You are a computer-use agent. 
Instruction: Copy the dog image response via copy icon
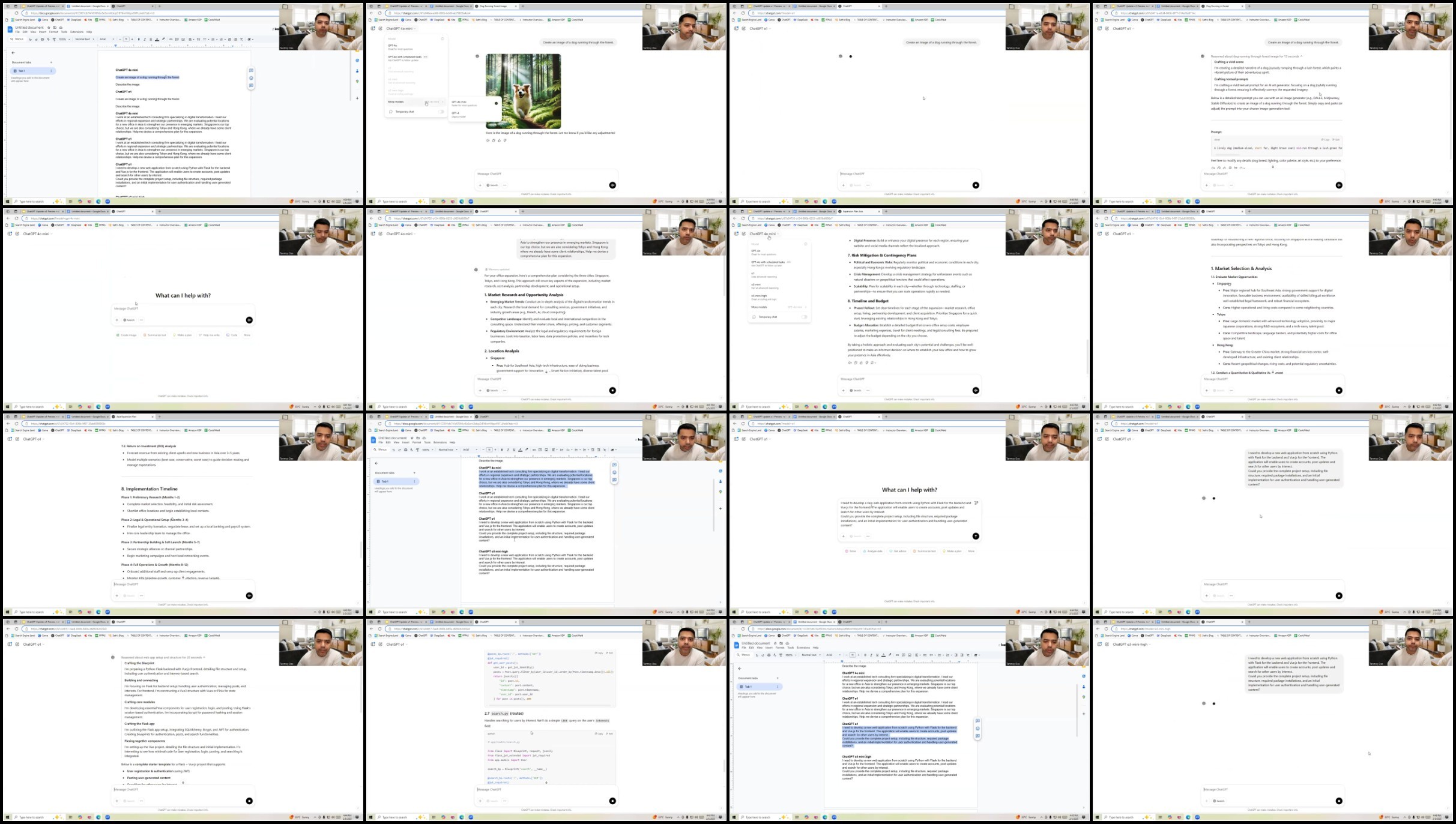point(494,140)
